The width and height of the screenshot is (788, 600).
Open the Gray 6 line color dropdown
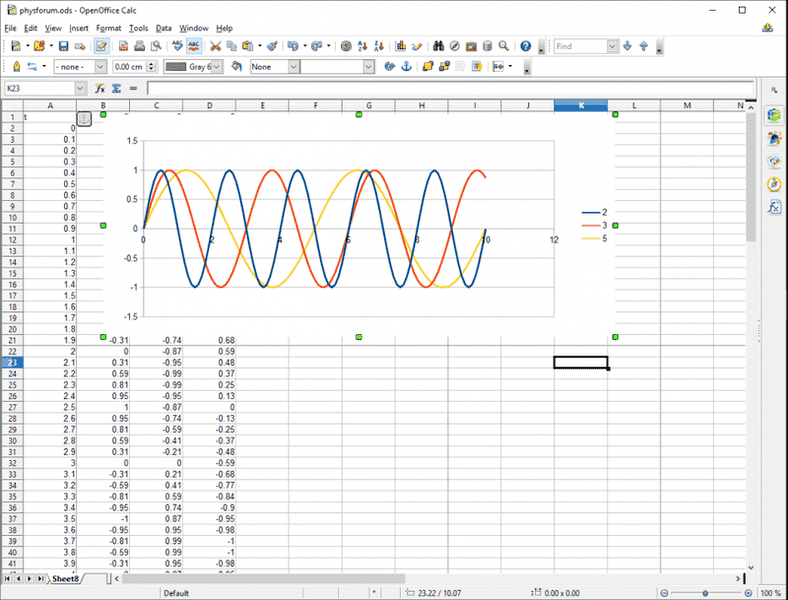tap(219, 67)
